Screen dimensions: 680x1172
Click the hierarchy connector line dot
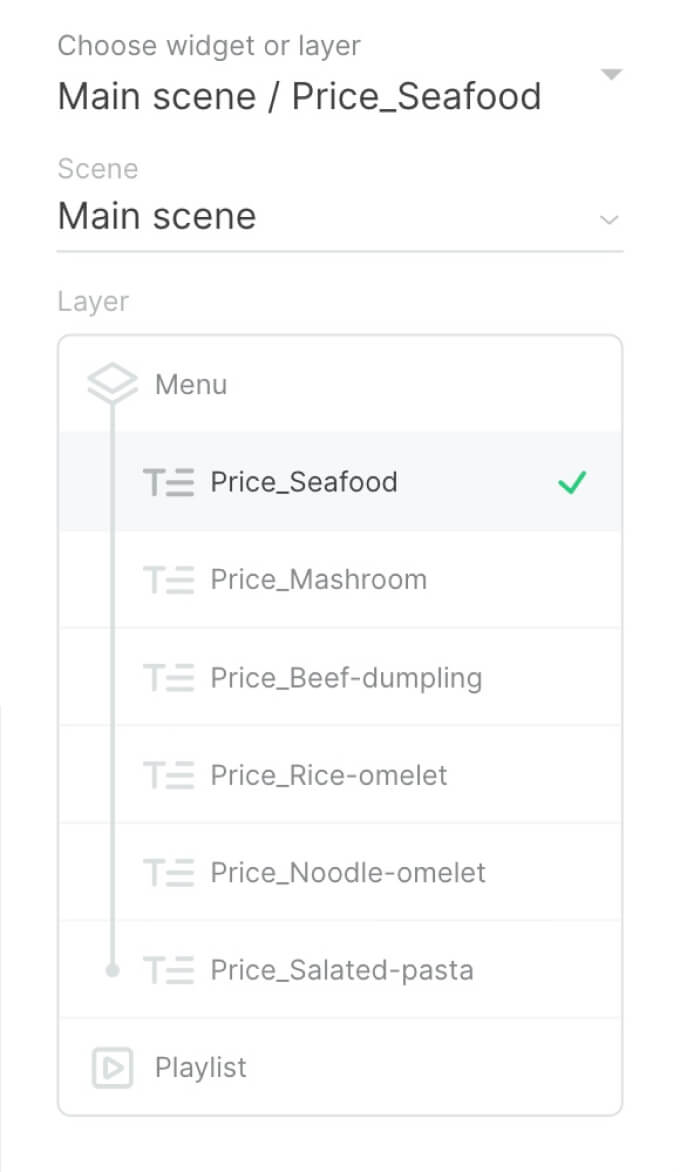pyautogui.click(x=113, y=968)
